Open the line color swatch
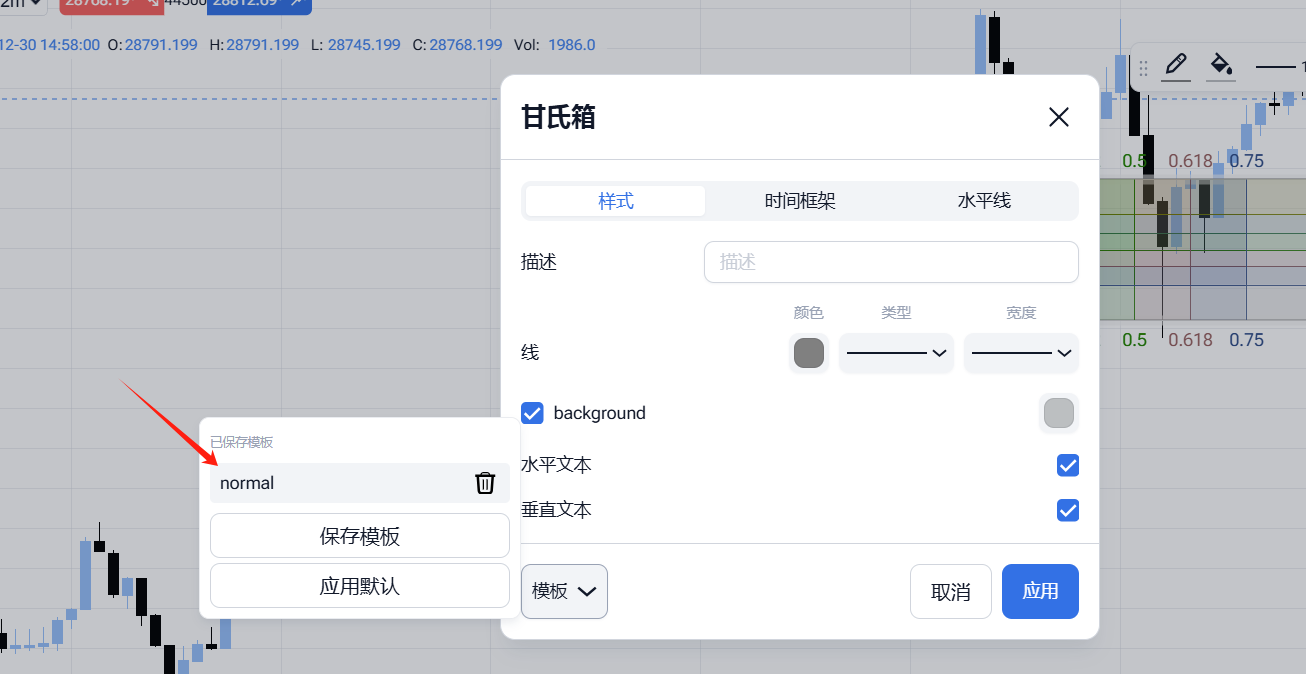Viewport: 1306px width, 674px height. [808, 353]
